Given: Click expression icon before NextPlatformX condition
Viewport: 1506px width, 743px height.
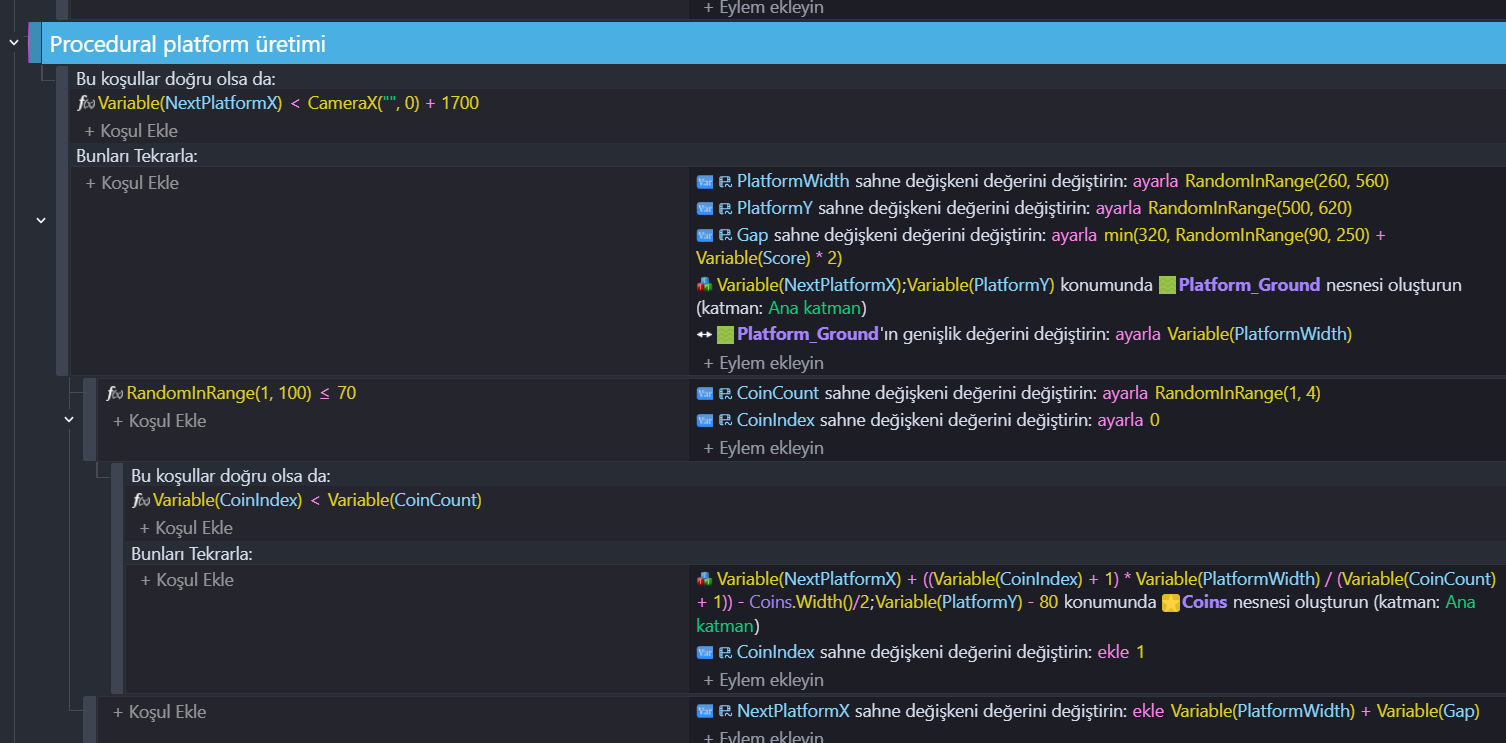Looking at the screenshot, I should 86,103.
